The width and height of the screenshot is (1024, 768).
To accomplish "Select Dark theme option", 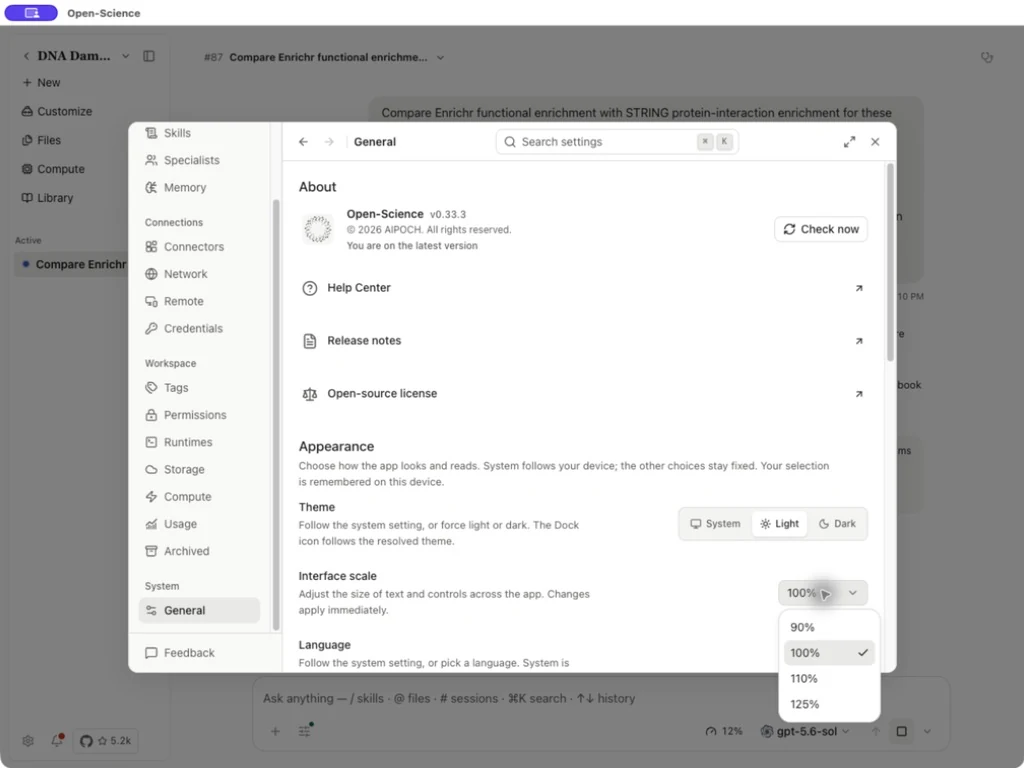I will click(x=837, y=524).
